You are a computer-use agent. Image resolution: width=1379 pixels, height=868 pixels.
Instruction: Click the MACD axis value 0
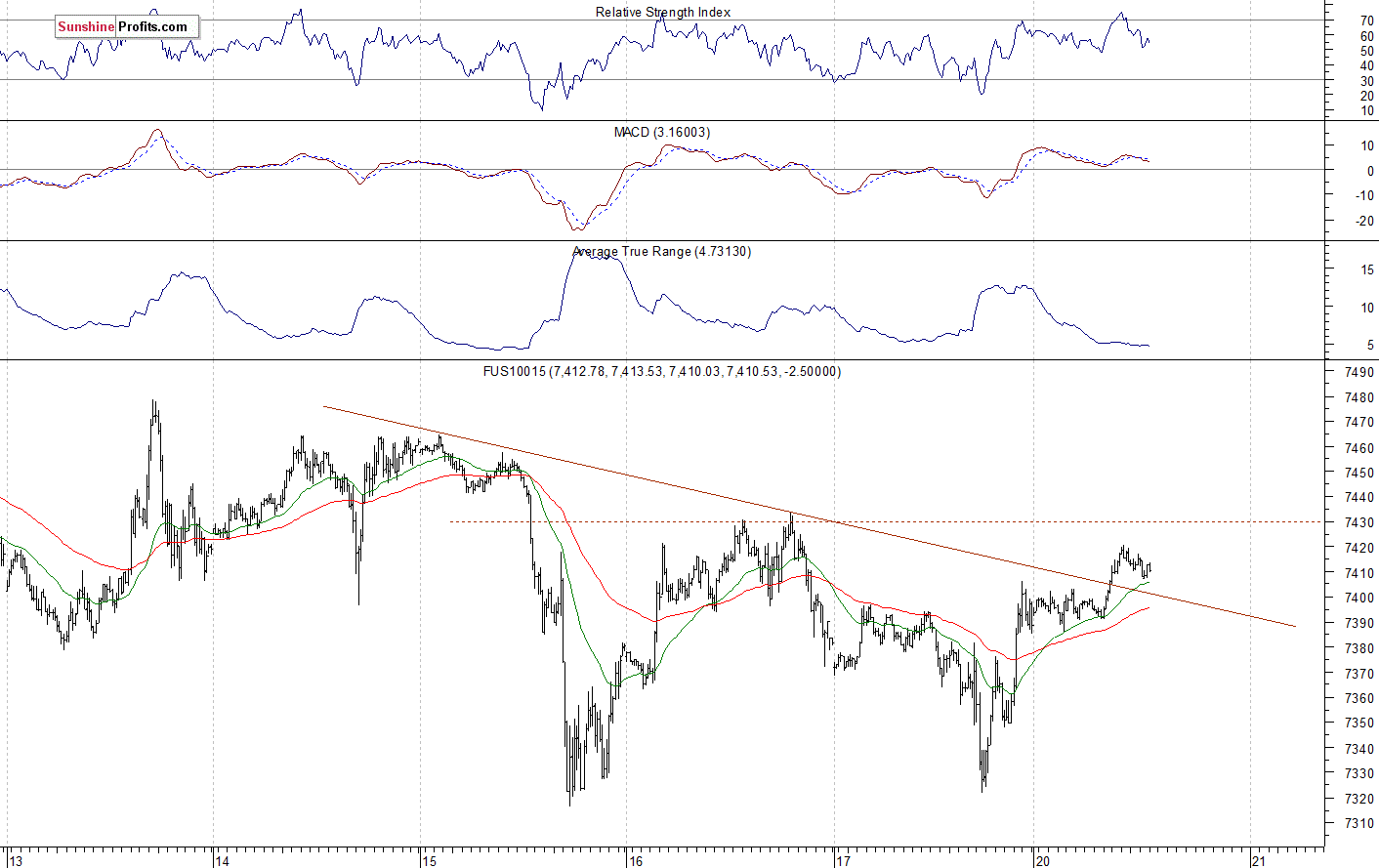point(1369,171)
